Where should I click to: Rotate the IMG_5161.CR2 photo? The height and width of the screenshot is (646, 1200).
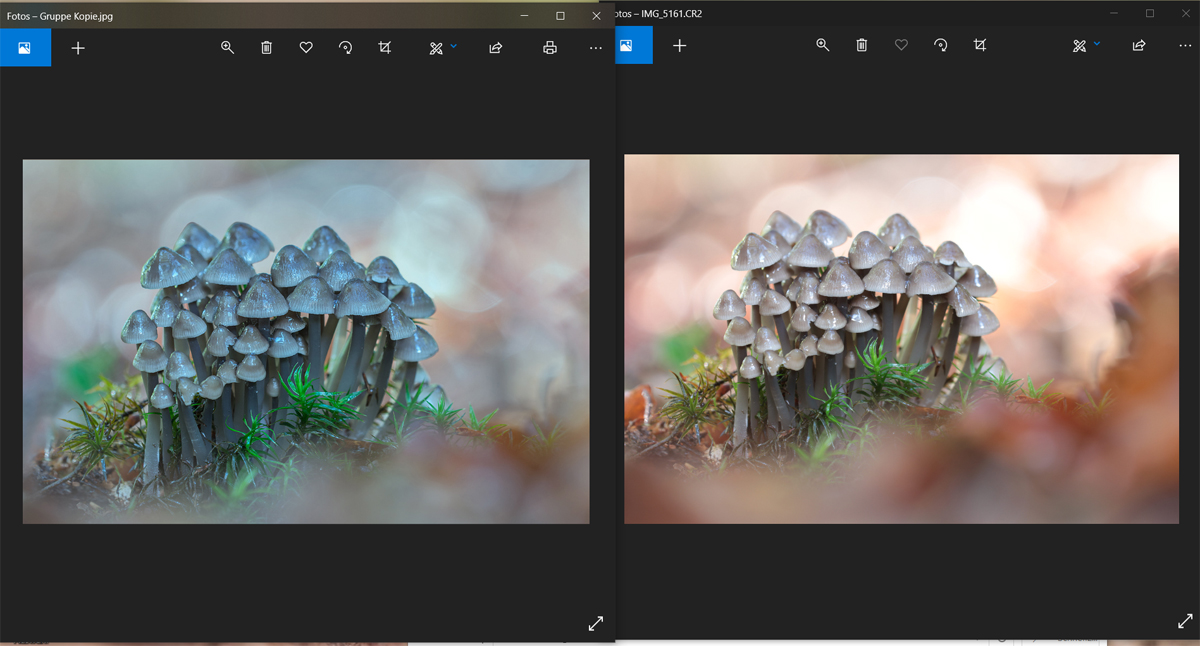940,45
